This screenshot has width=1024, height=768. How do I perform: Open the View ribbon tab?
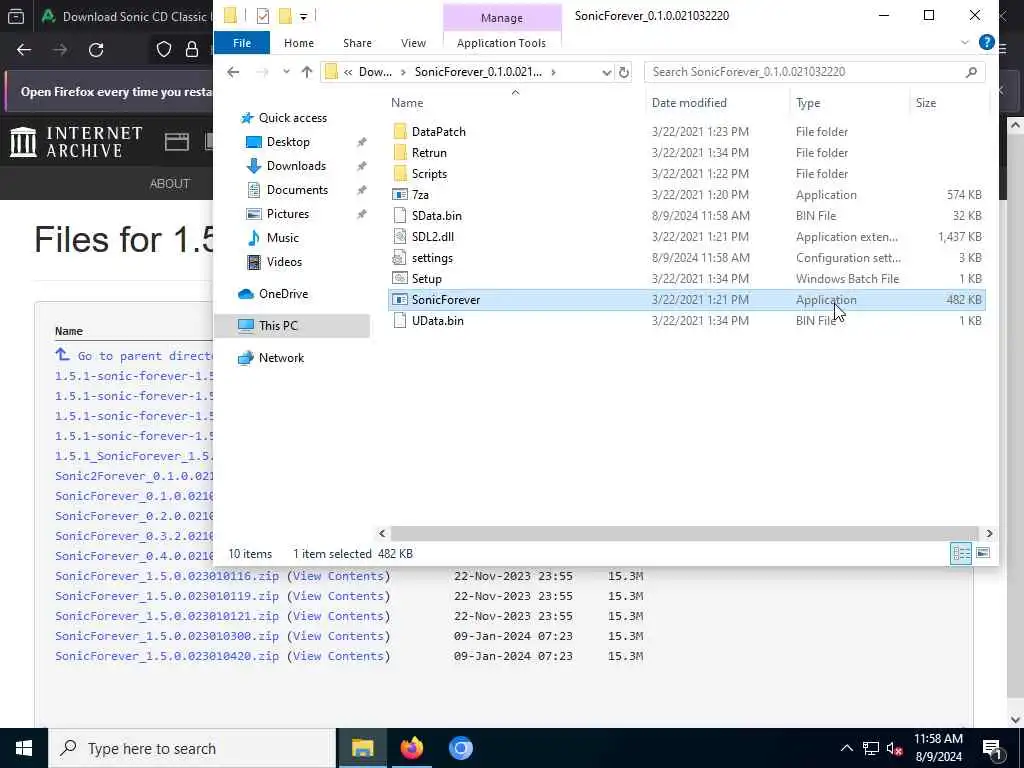413,42
